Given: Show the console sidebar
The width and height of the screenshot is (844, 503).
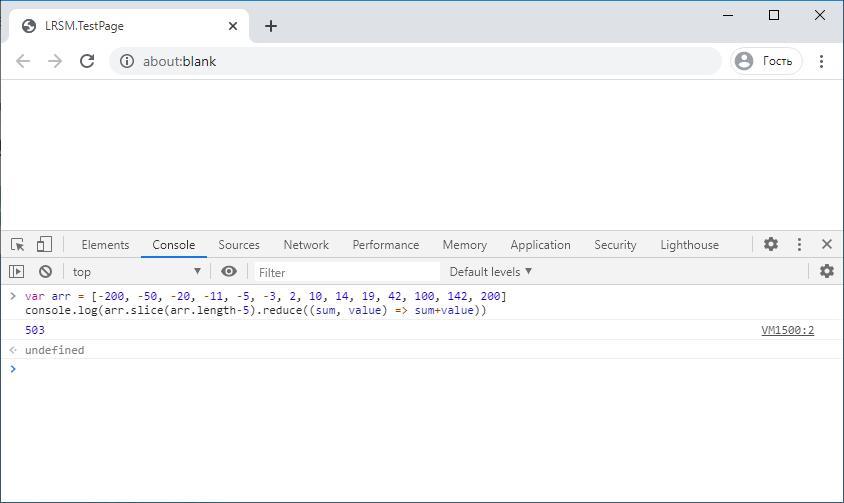Looking at the screenshot, I should click(17, 271).
